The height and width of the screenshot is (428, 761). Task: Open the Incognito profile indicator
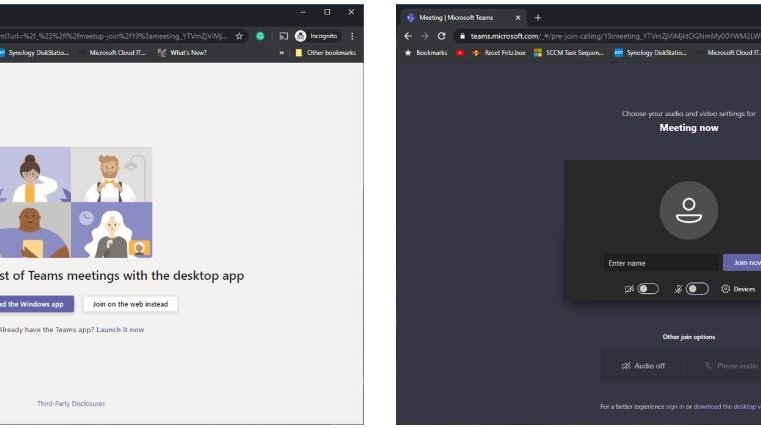tap(317, 36)
